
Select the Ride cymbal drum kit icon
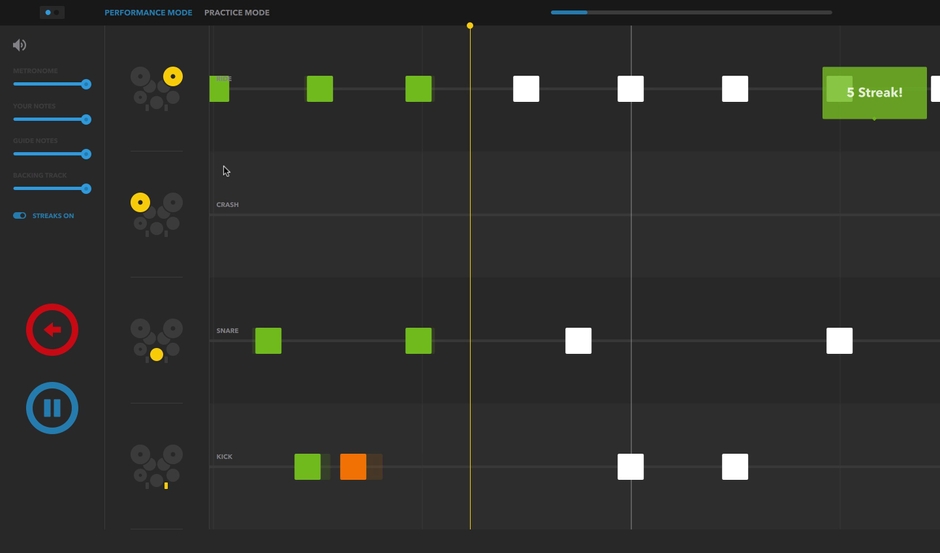[157, 88]
